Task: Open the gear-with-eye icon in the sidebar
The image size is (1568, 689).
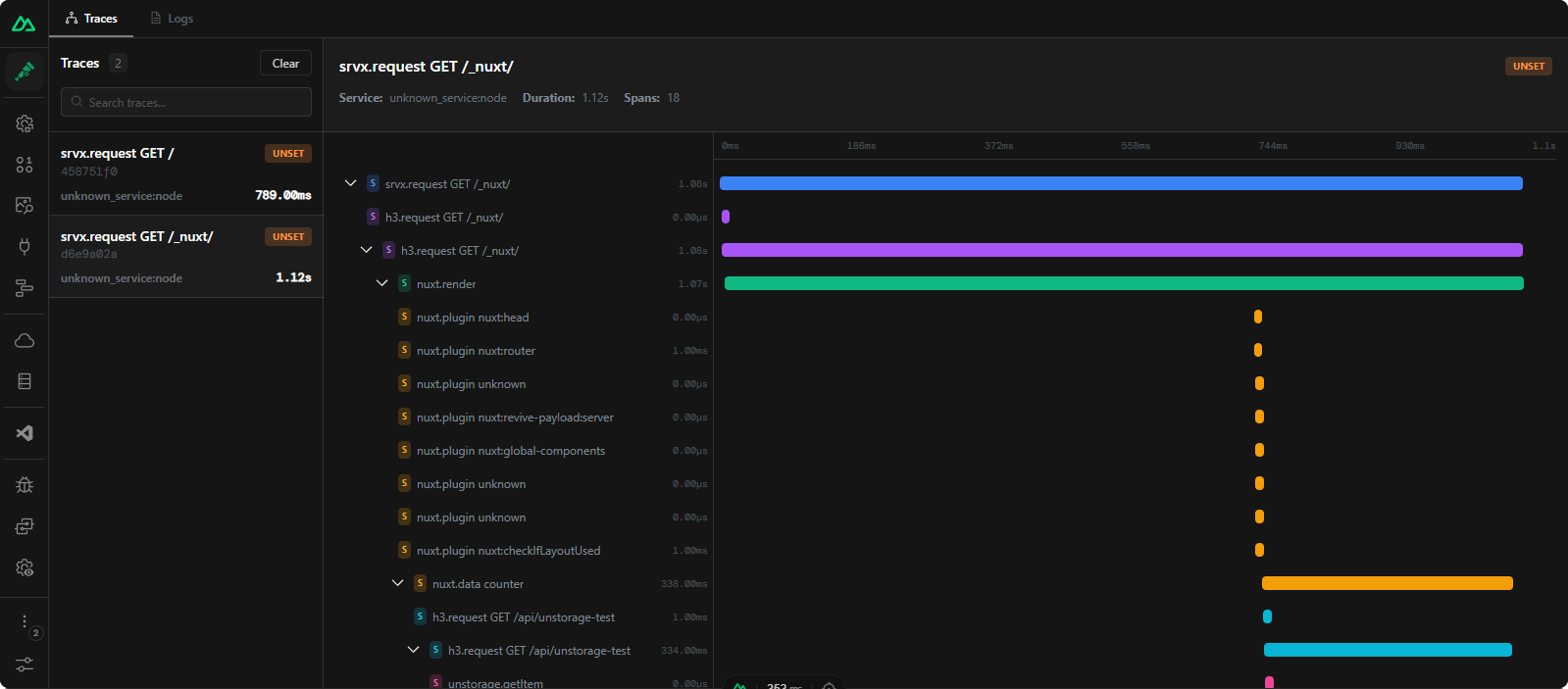Action: tap(25, 567)
